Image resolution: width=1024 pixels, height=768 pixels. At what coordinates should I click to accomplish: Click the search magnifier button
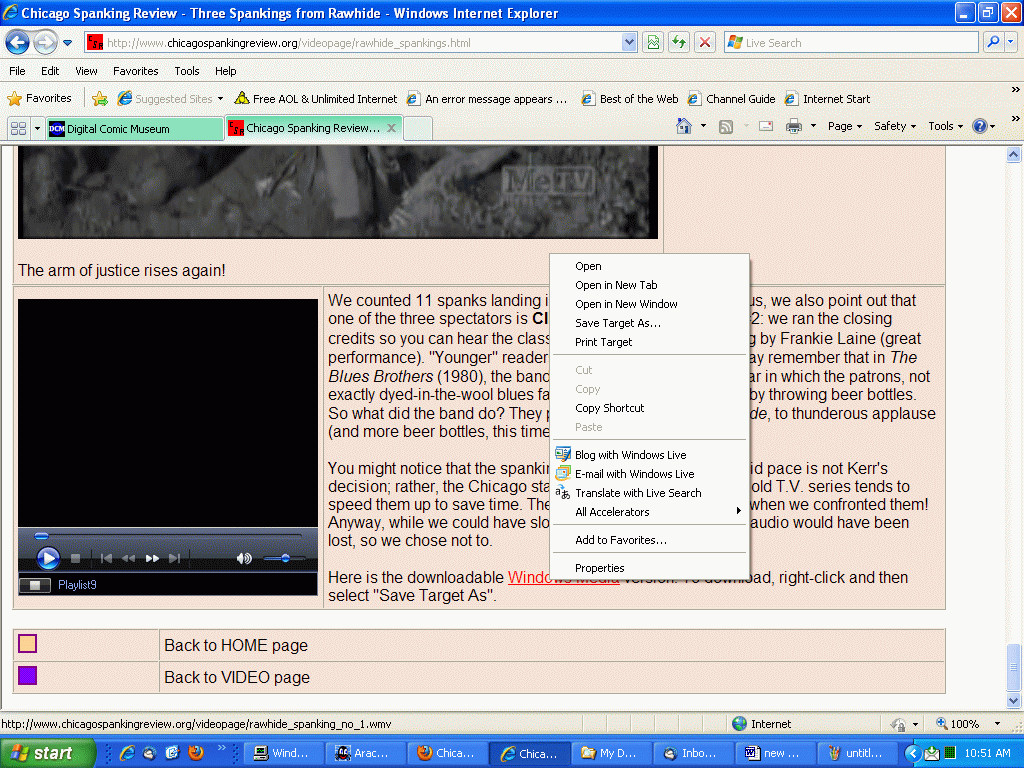coord(993,42)
